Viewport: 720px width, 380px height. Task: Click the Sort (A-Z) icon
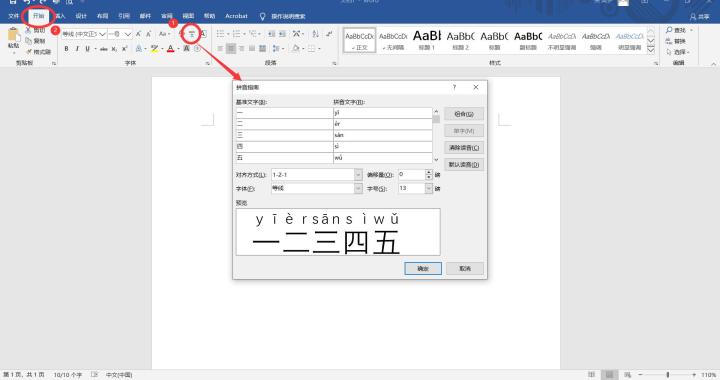click(315, 34)
